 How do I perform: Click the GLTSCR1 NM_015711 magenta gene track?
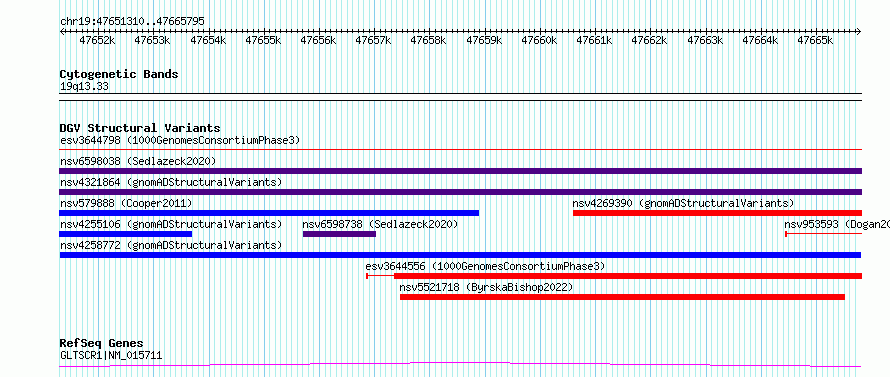(460, 365)
